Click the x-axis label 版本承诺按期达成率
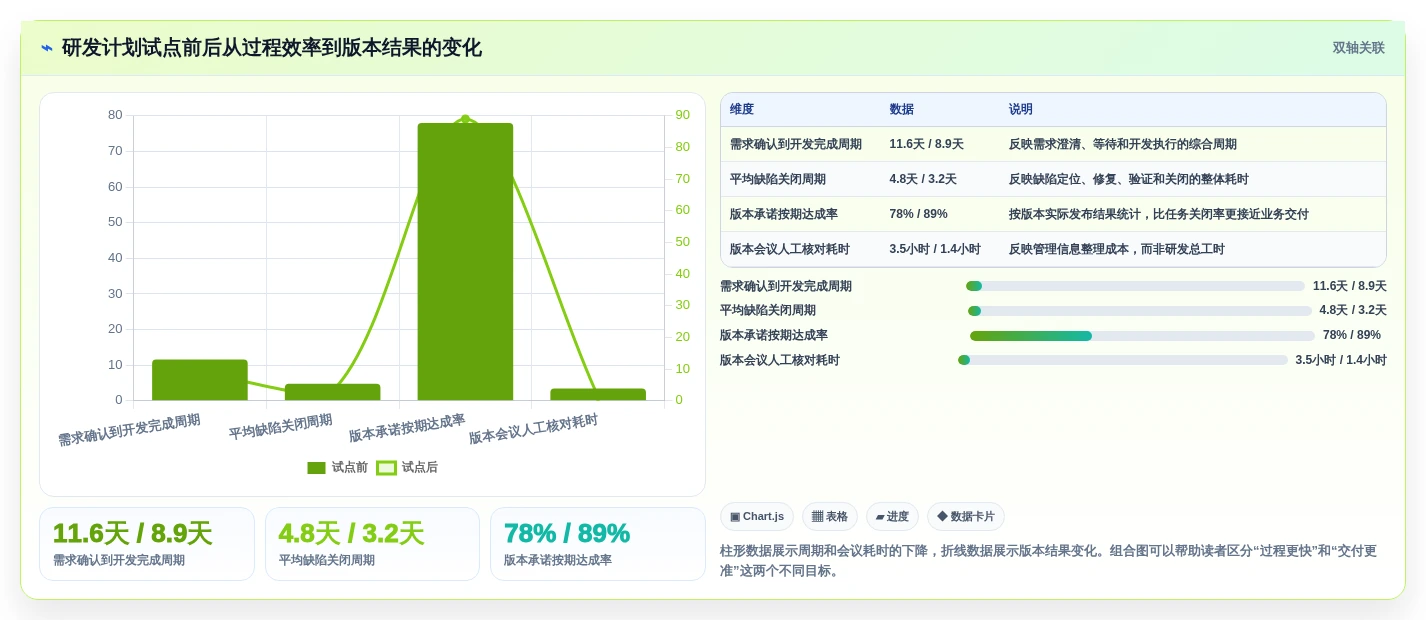Image resolution: width=1426 pixels, height=620 pixels. point(407,428)
